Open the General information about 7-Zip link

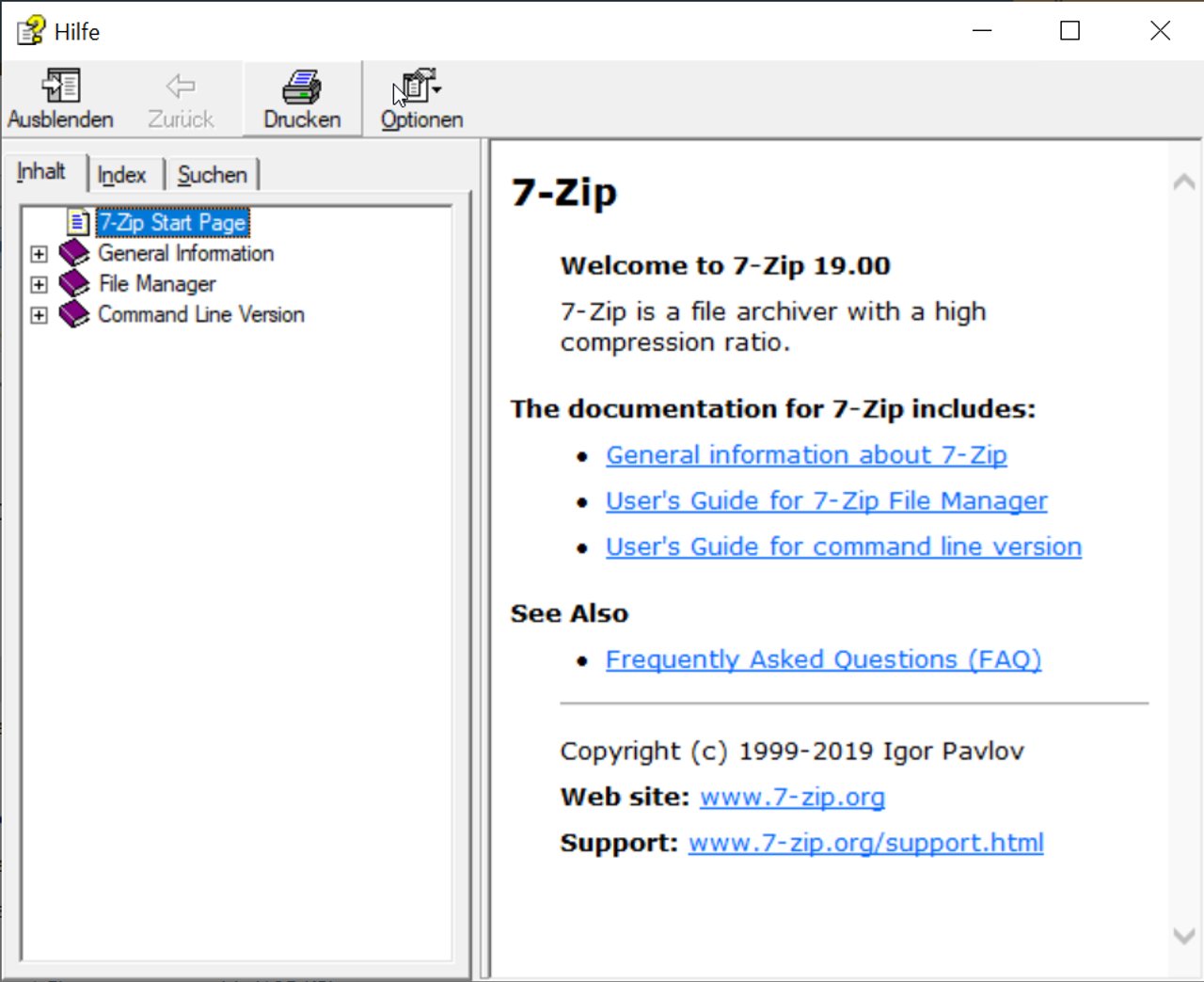coord(806,455)
